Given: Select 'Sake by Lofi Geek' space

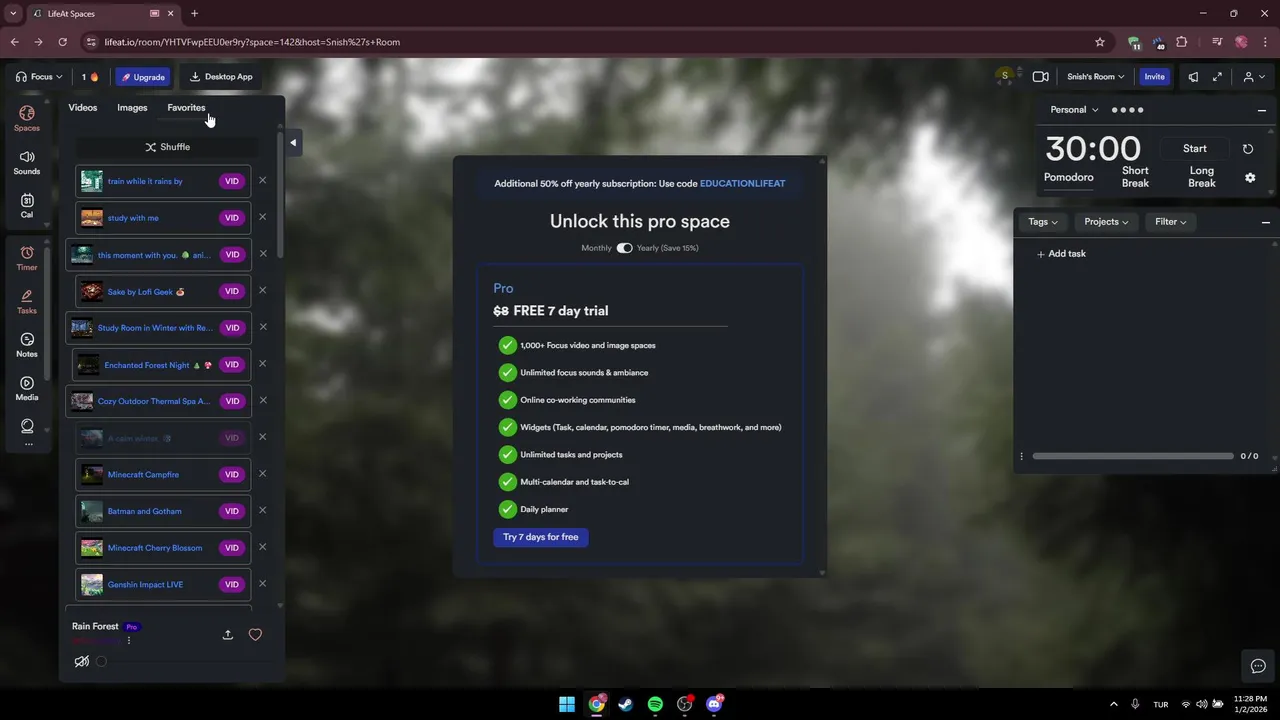Looking at the screenshot, I should [163, 291].
